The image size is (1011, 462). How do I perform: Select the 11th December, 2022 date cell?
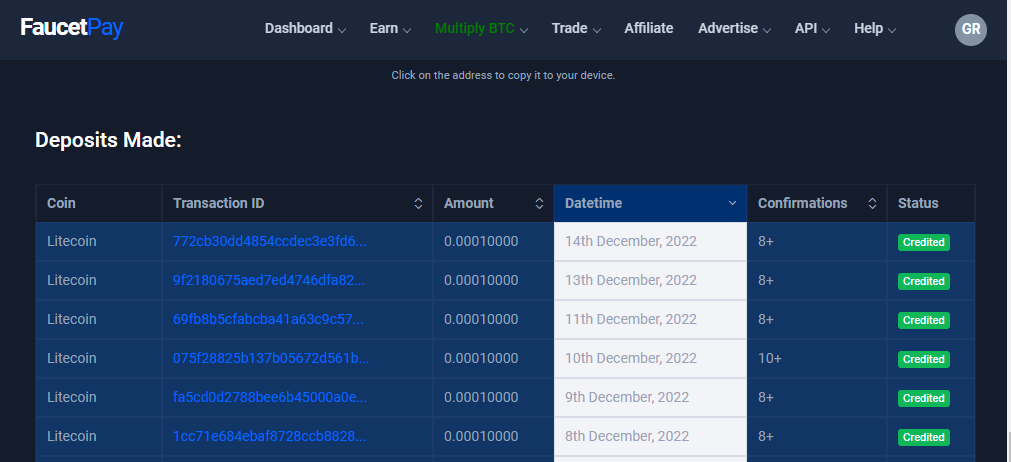click(651, 320)
